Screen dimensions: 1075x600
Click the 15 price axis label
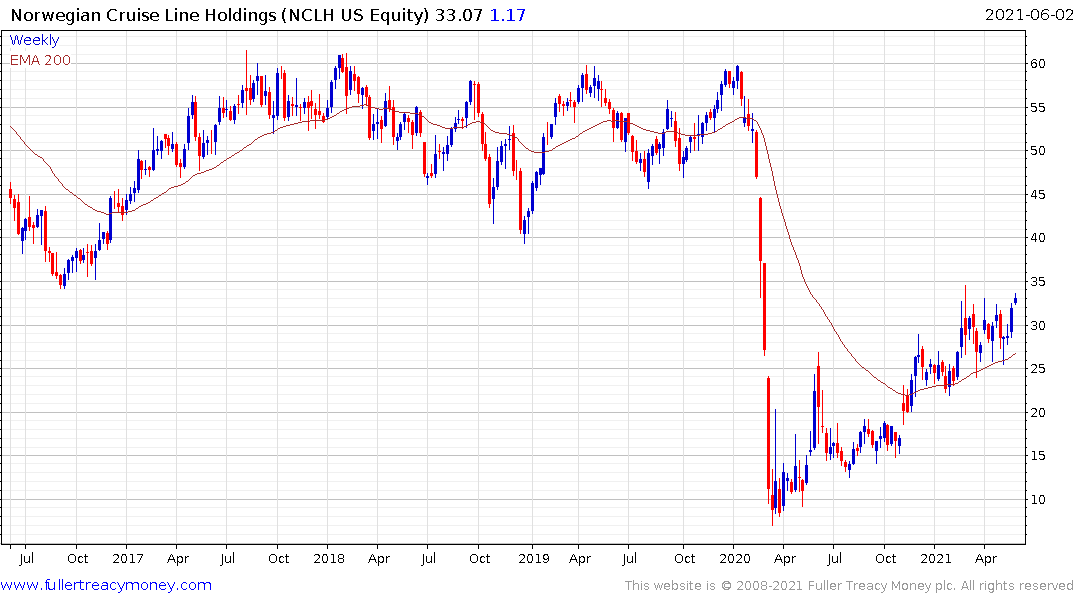1037,456
